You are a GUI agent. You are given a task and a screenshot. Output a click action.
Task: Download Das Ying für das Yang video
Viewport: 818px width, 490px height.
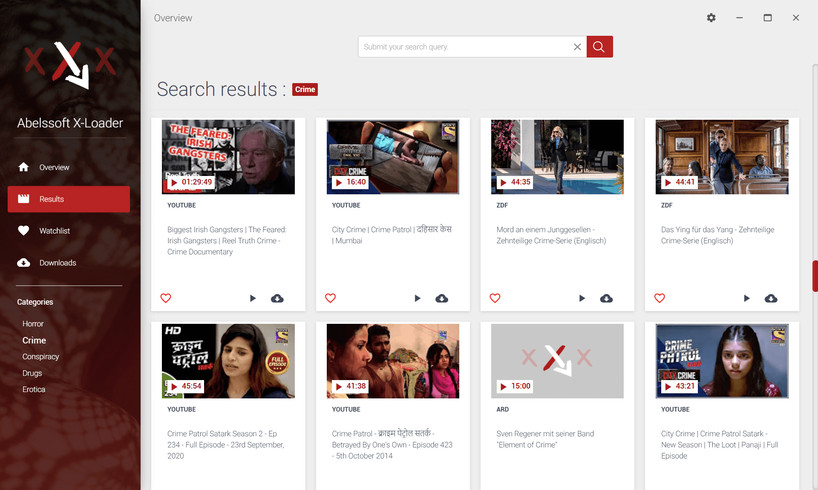click(771, 298)
